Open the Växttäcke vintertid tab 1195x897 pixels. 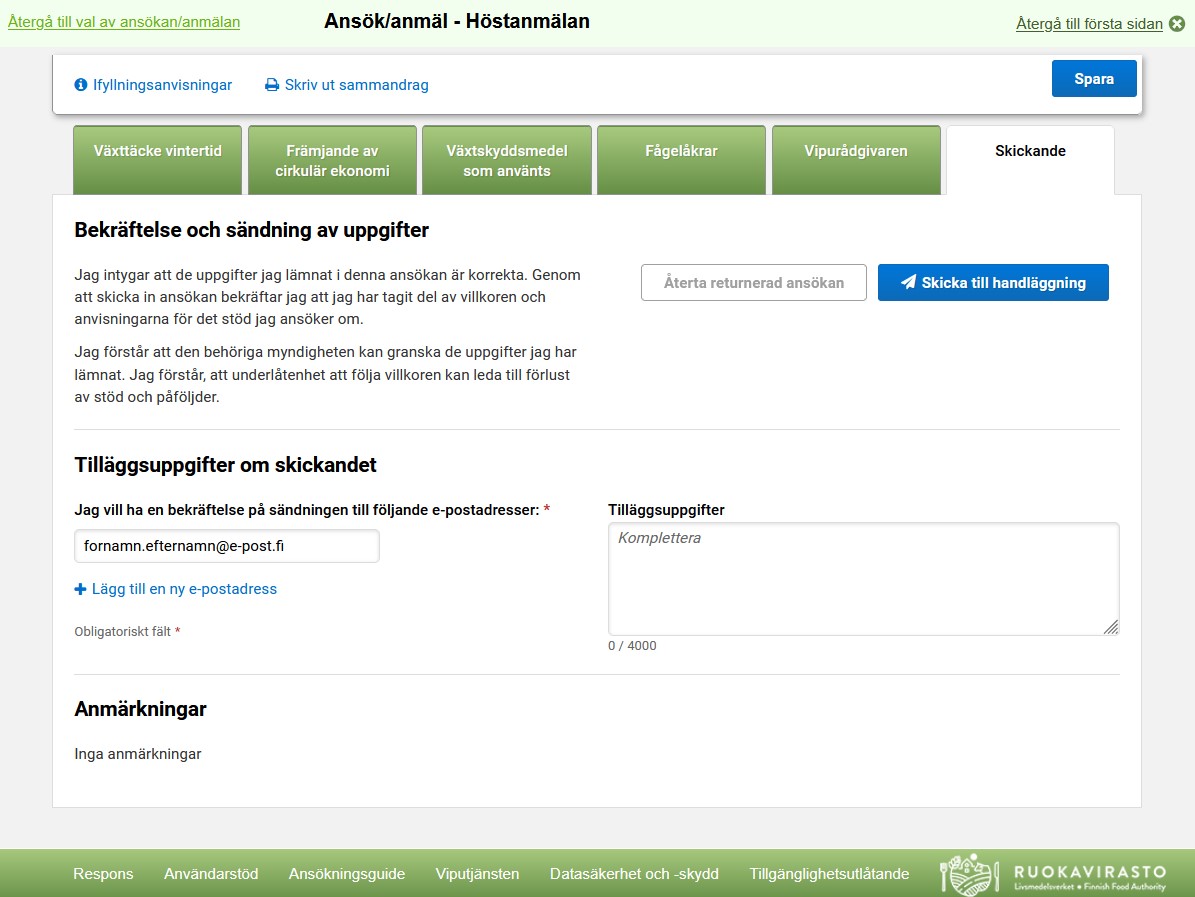(x=158, y=160)
